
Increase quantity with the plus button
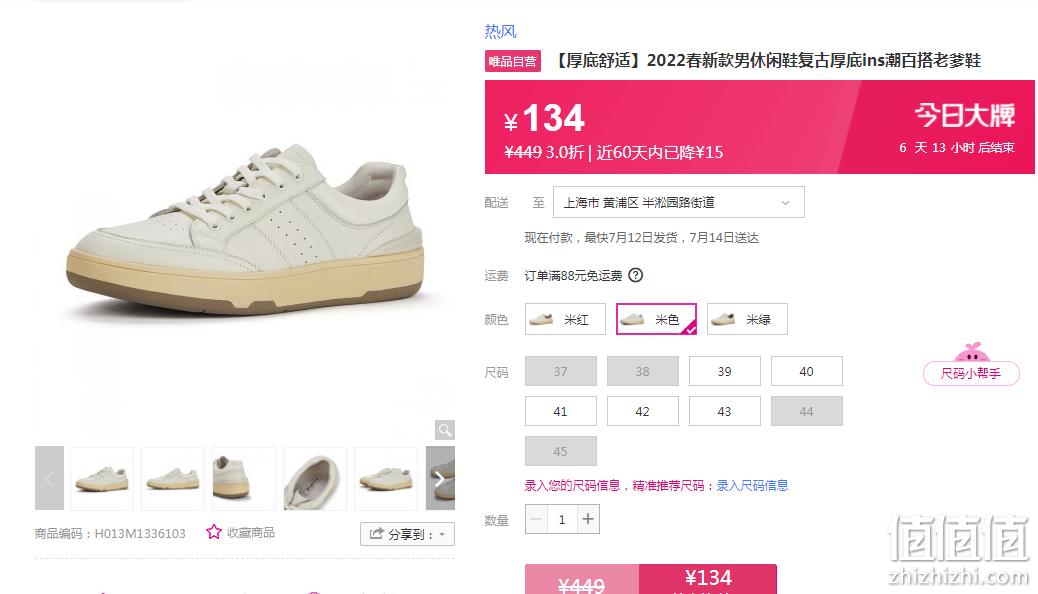pyautogui.click(x=588, y=519)
